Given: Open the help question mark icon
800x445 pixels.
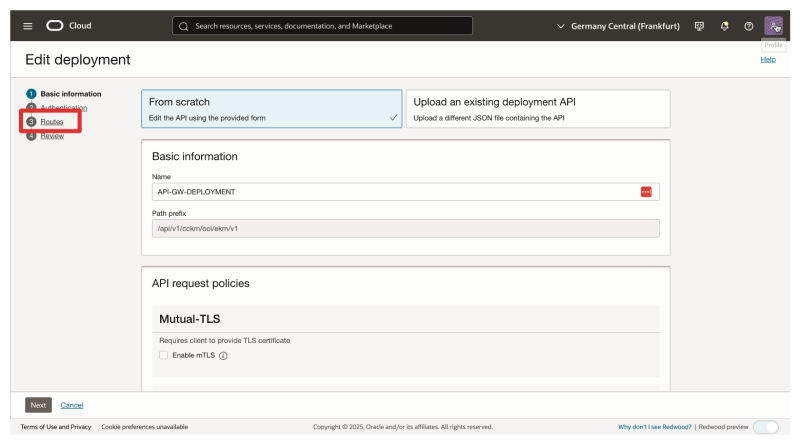Looking at the screenshot, I should tap(748, 26).
